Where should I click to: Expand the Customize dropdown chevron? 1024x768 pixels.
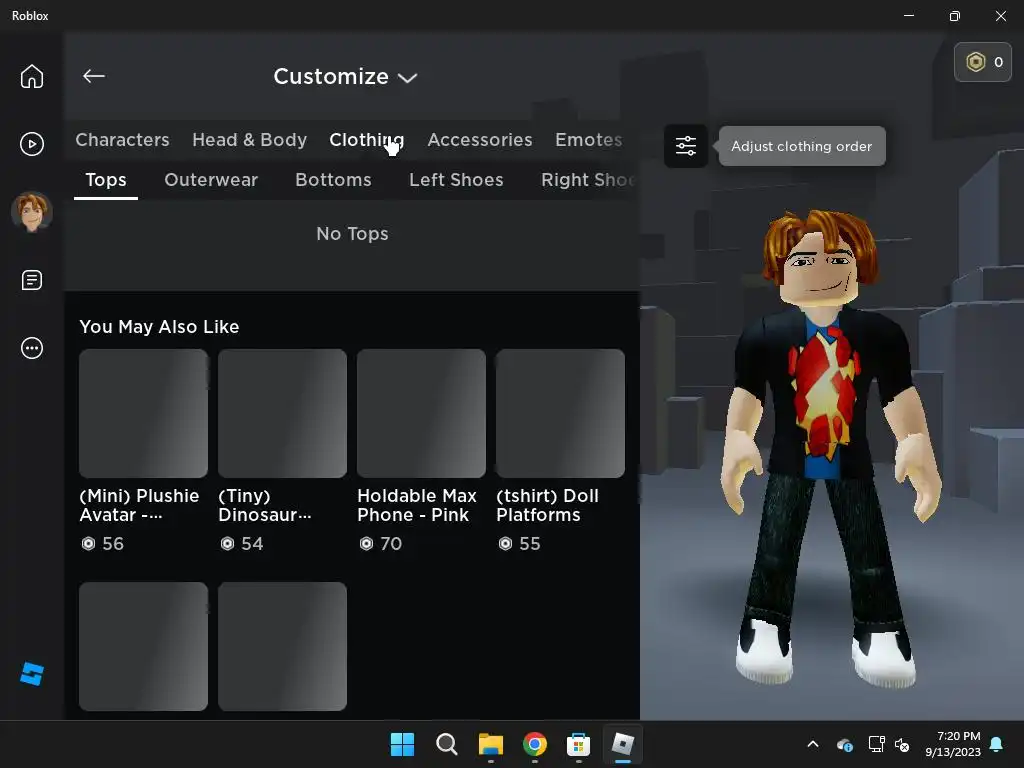(408, 78)
